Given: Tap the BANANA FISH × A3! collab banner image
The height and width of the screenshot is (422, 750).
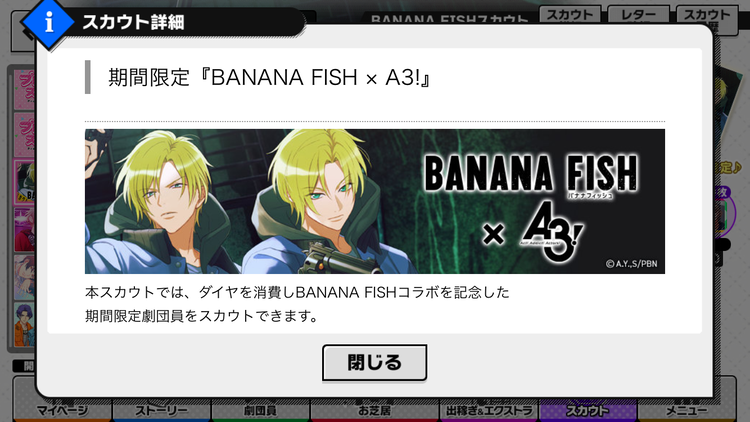Looking at the screenshot, I should [375, 201].
